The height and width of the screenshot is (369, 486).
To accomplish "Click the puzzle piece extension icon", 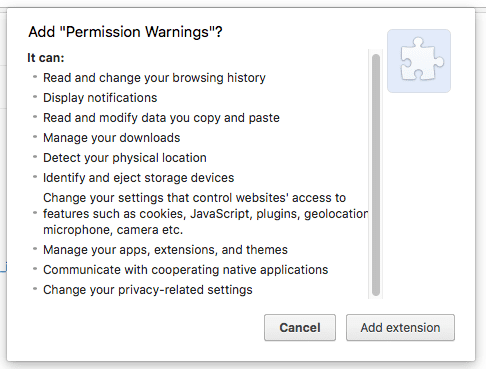I will [419, 61].
